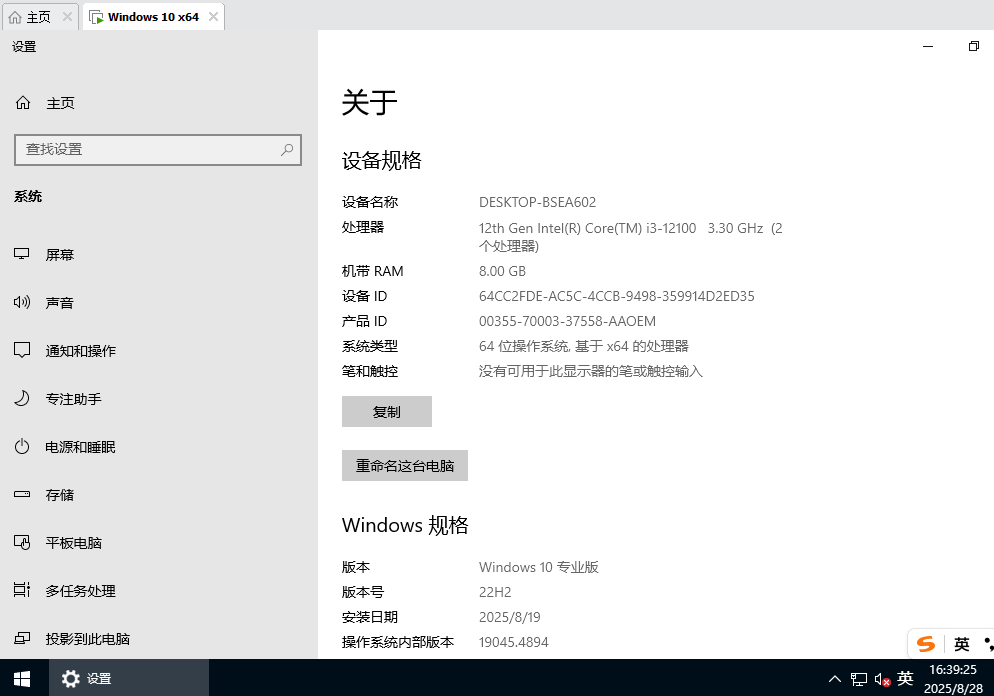
Task: Click product ID 00355-70003-37558-AAOEM
Action: 567,321
